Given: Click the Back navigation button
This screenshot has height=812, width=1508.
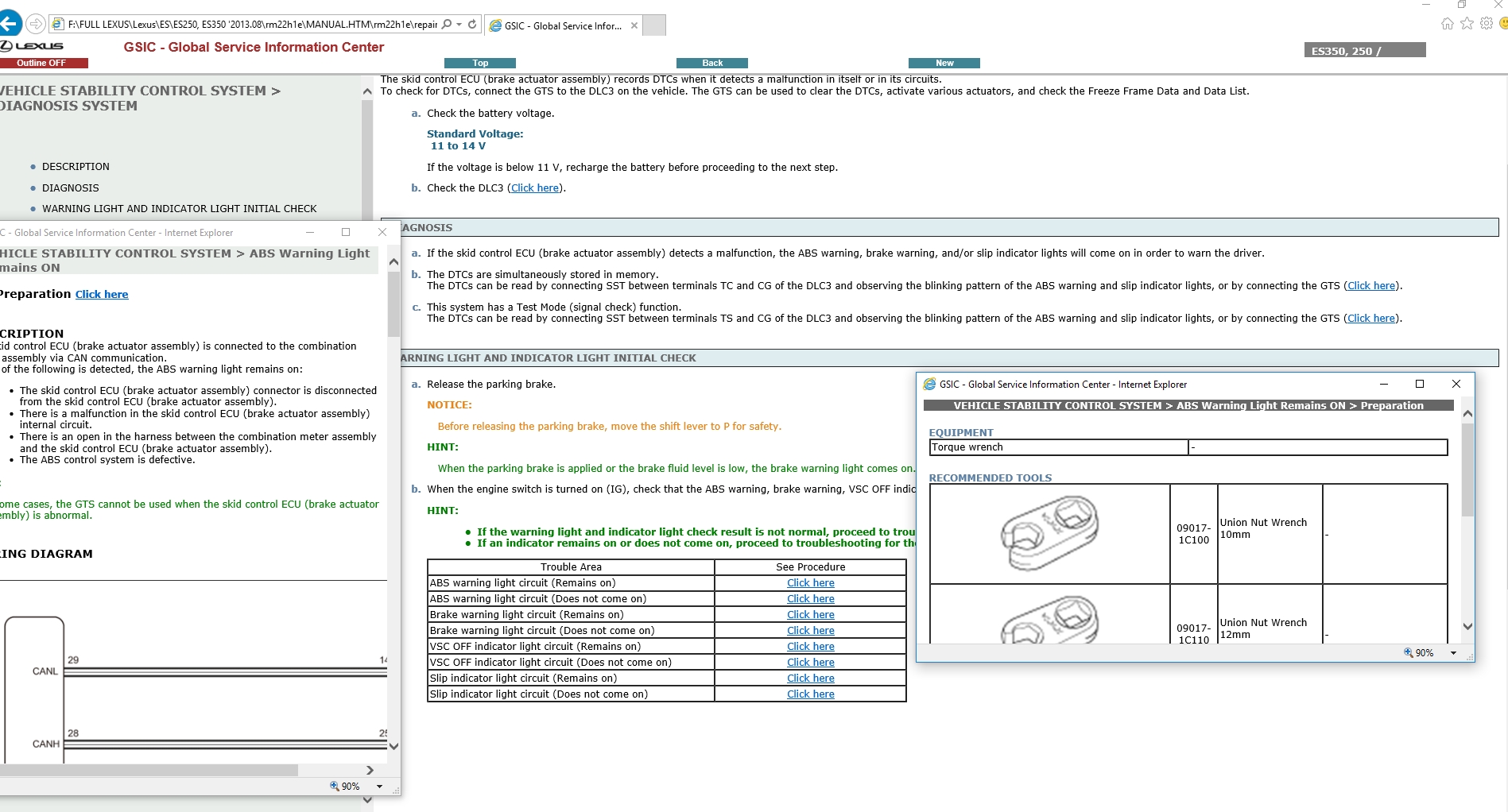Looking at the screenshot, I should pos(712,63).
